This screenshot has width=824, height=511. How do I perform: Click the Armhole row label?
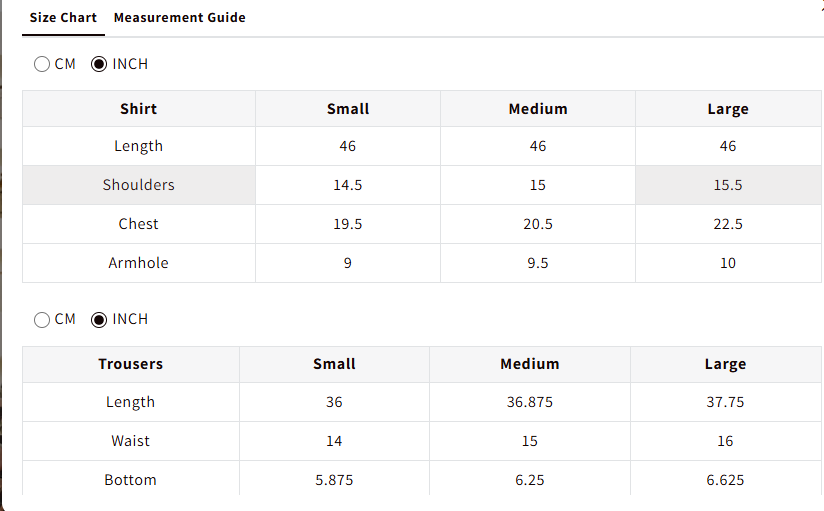pos(139,263)
